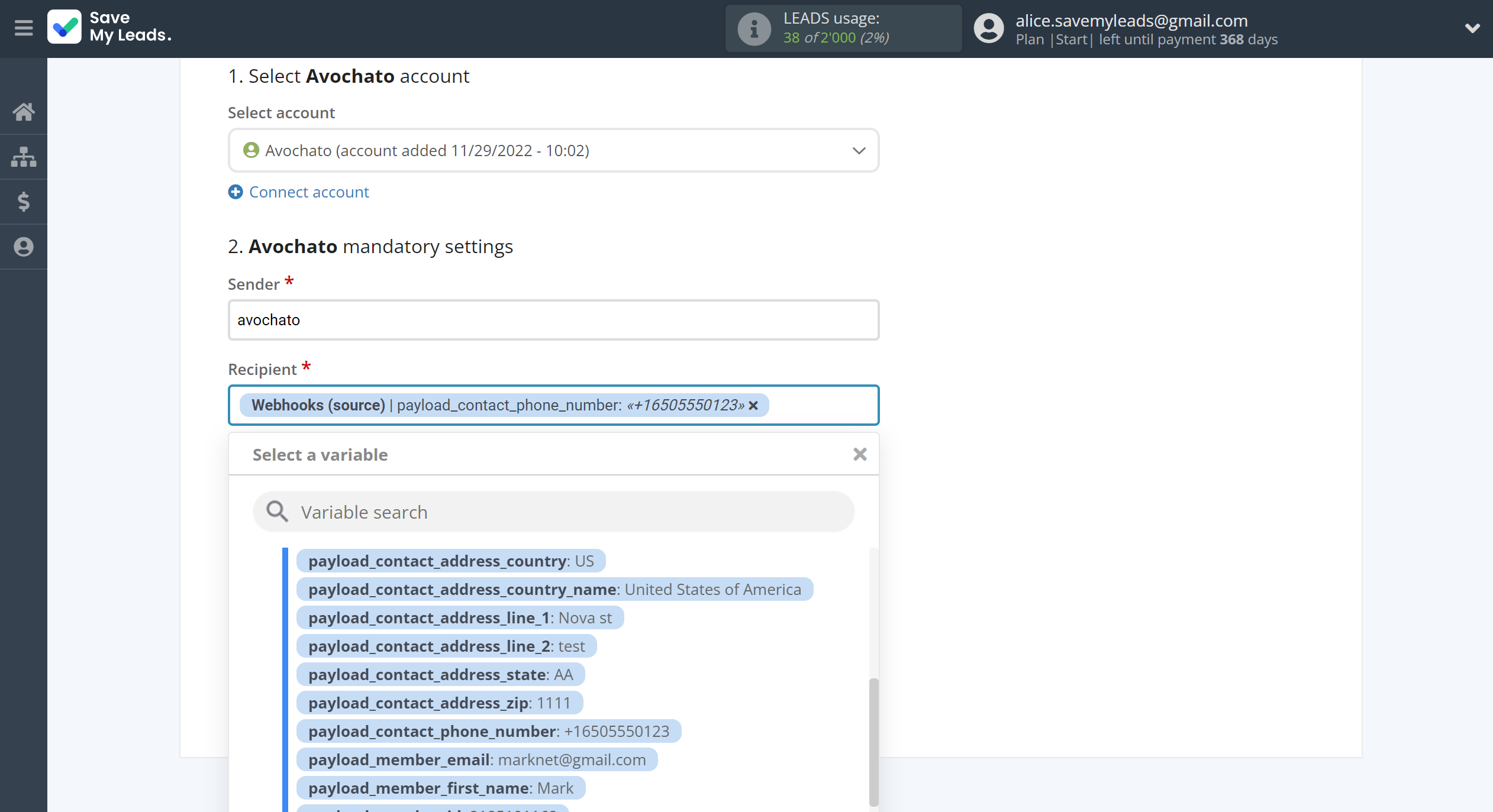This screenshot has width=1493, height=812.
Task: Remove phone number tag from Recipient
Action: [x=753, y=406]
